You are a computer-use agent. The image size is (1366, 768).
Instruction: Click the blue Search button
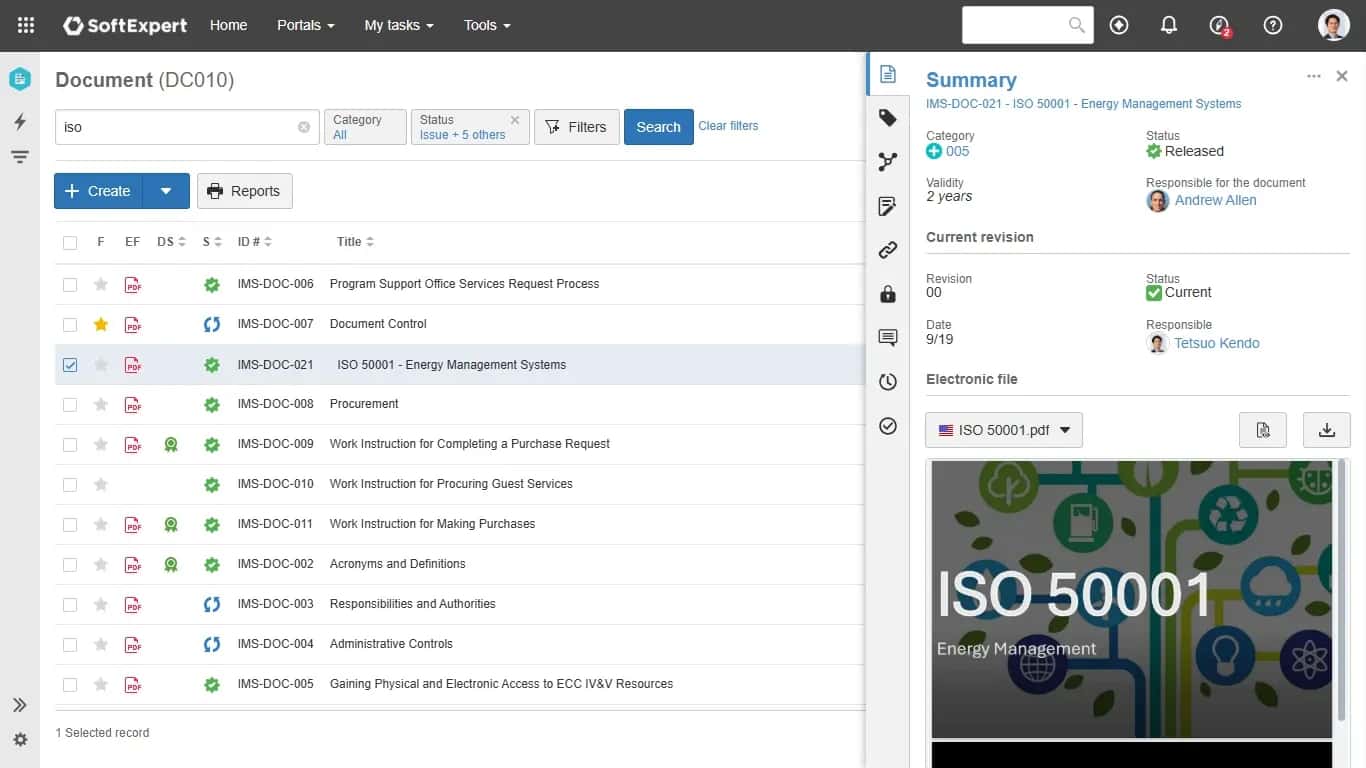tap(658, 127)
